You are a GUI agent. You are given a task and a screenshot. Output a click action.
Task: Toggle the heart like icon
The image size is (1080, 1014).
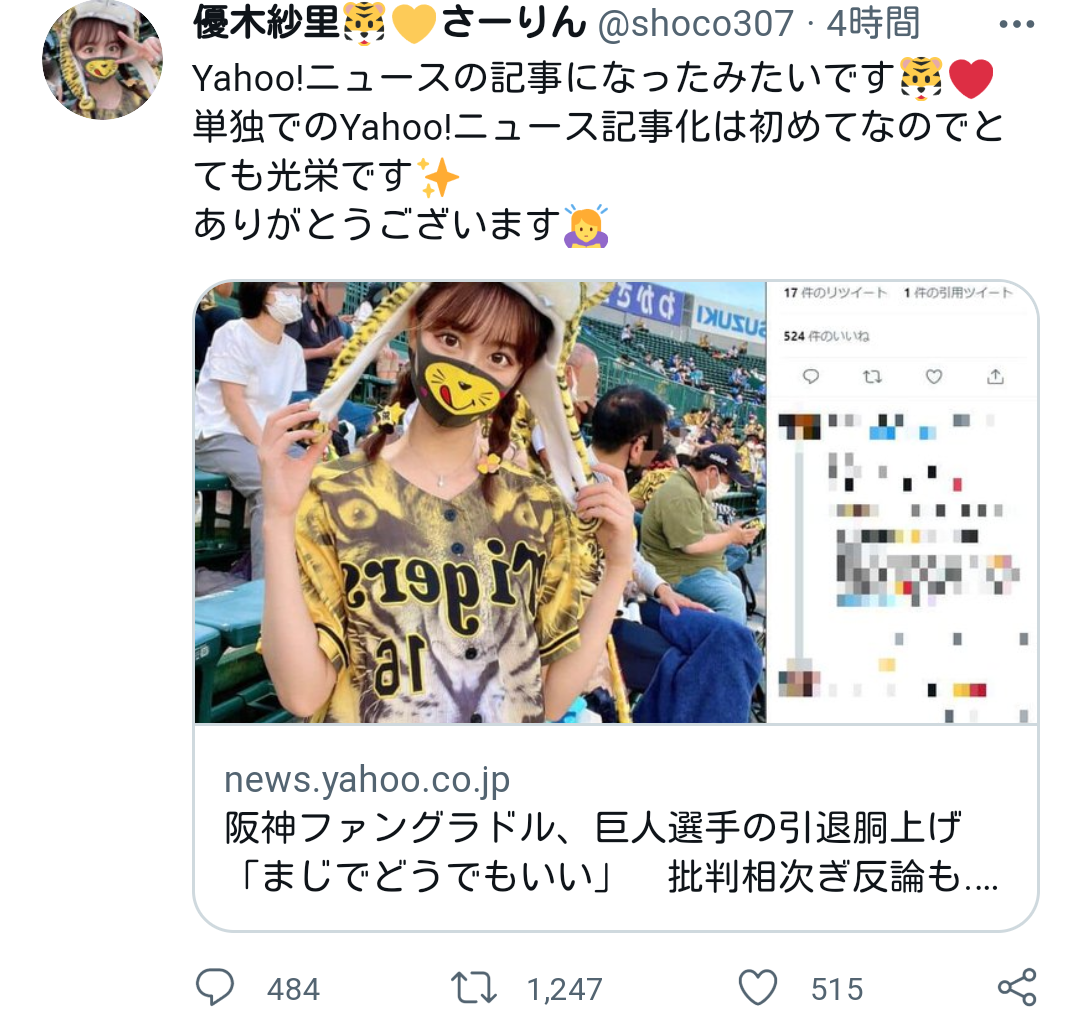coord(758,987)
